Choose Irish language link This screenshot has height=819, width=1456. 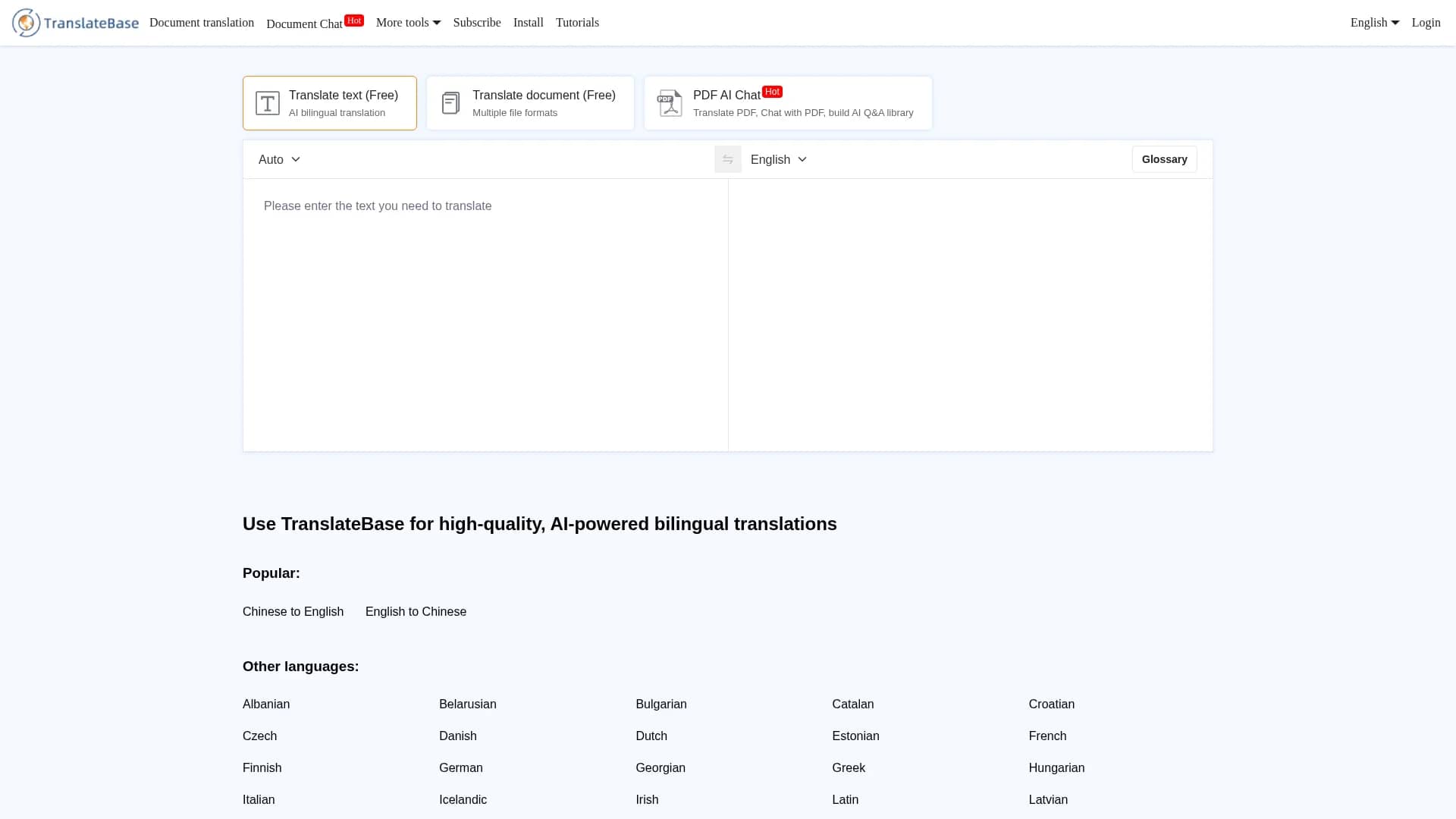(647, 799)
